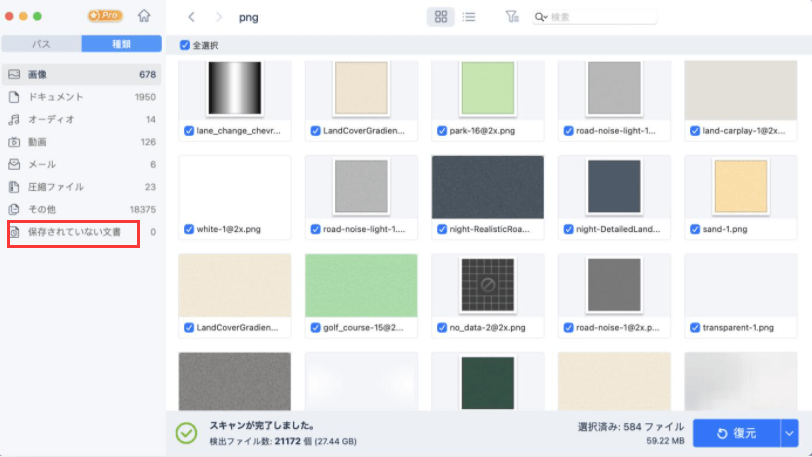Select the メール envelope icon

pos(14,164)
